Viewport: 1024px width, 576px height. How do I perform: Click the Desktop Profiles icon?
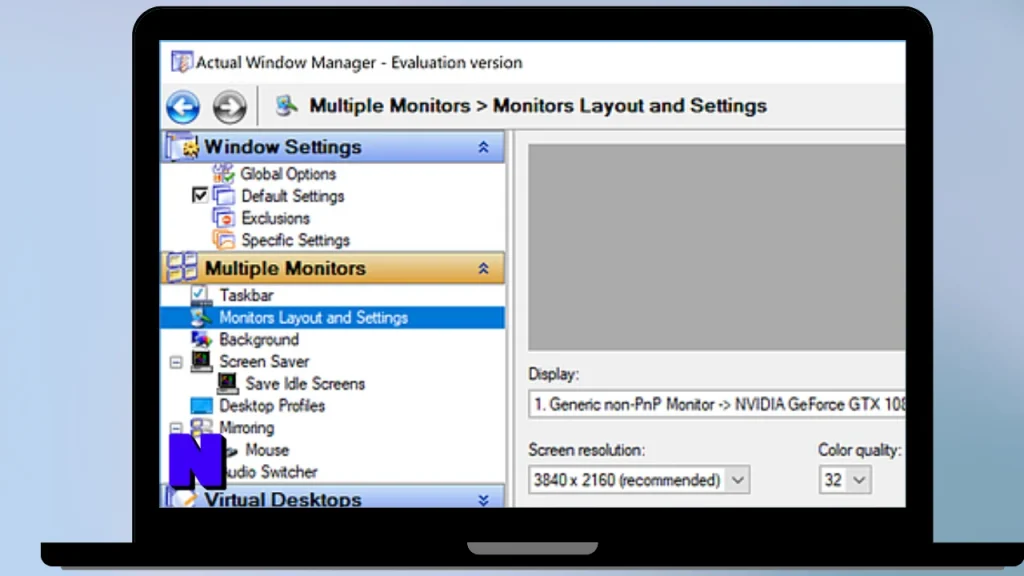201,406
